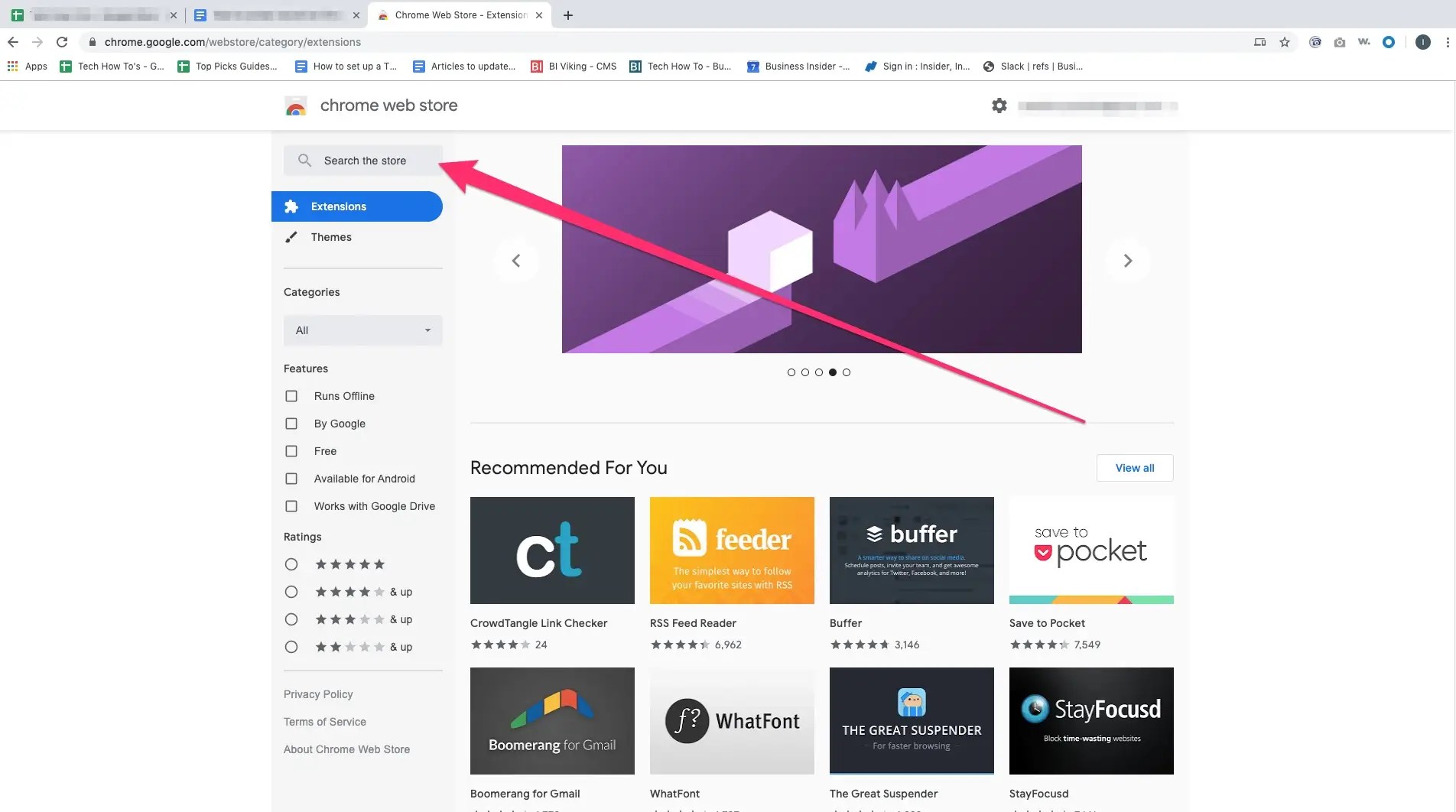Click the Search the store field

click(x=363, y=161)
